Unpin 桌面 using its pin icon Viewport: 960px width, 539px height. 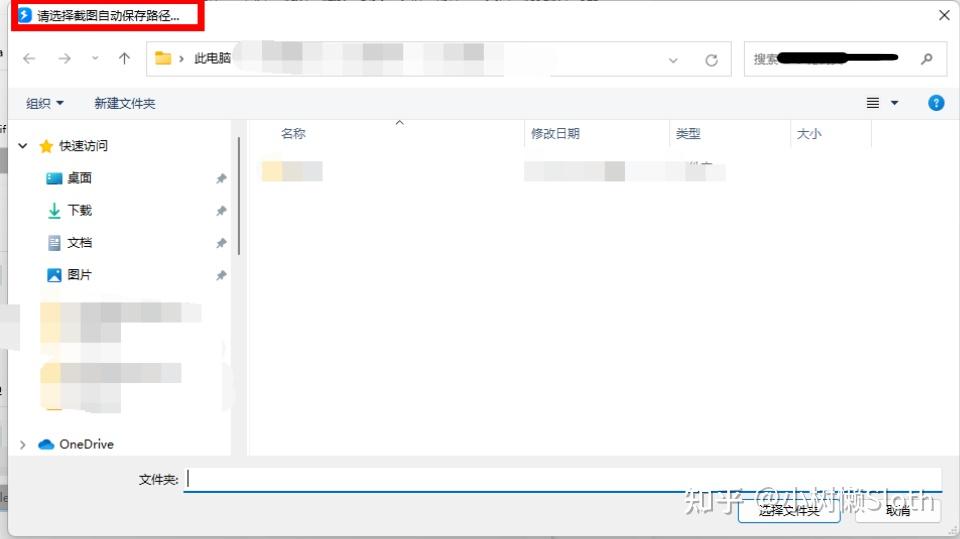click(x=221, y=178)
